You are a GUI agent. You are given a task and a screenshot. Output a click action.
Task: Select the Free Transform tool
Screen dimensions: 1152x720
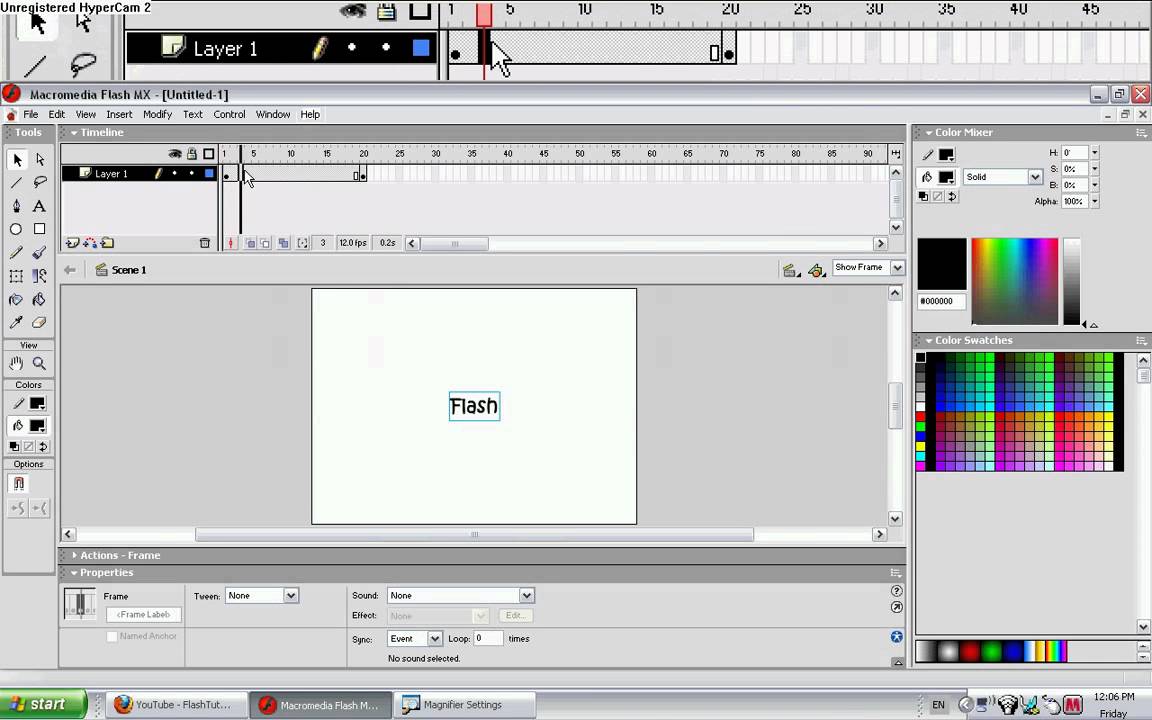coord(17,276)
